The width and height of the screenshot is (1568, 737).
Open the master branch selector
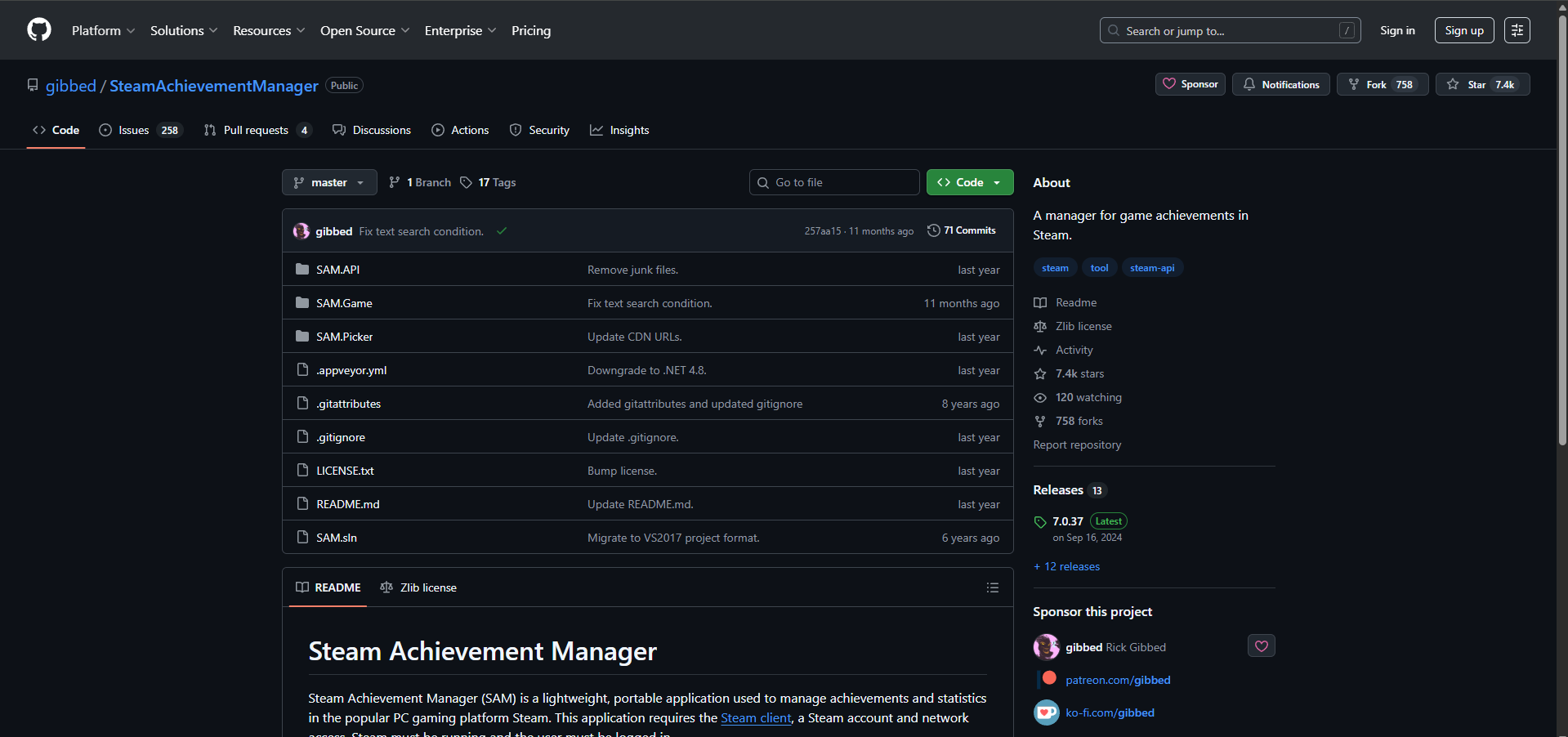point(329,182)
